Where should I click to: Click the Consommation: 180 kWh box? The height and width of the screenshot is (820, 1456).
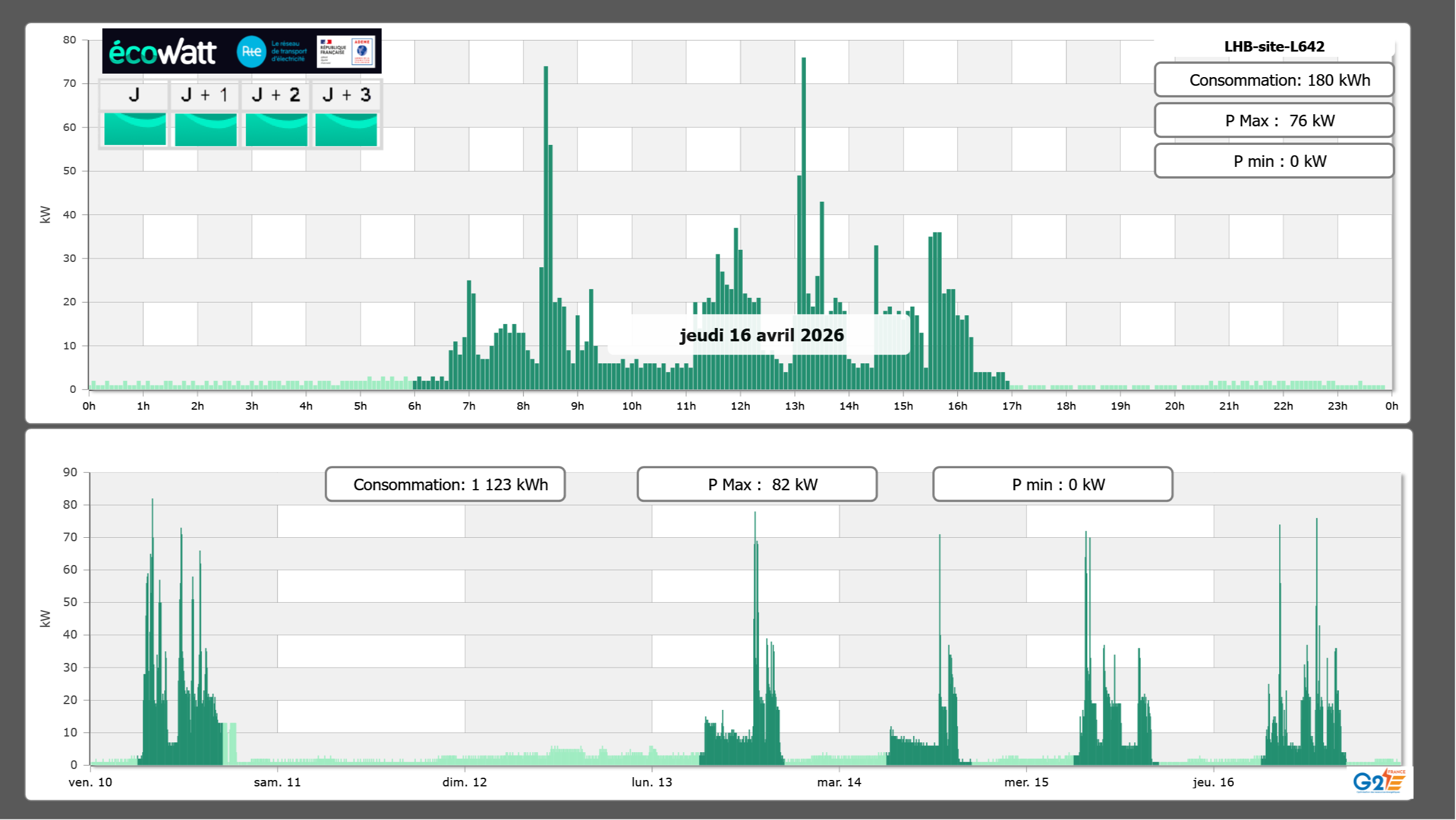1273,80
